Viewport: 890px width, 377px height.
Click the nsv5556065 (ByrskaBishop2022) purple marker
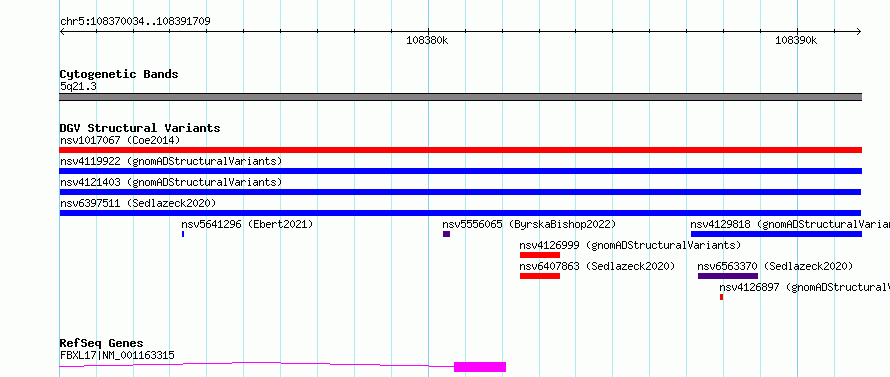[446, 234]
